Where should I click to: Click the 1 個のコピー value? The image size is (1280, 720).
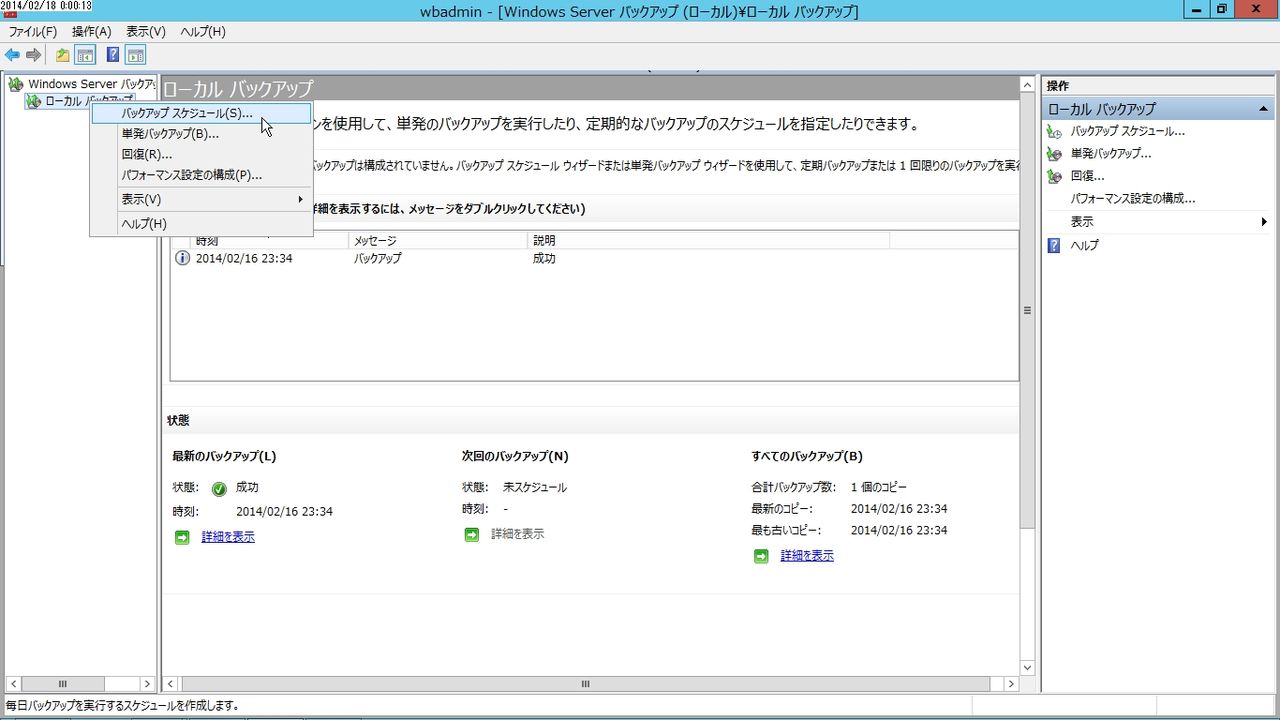coord(879,488)
